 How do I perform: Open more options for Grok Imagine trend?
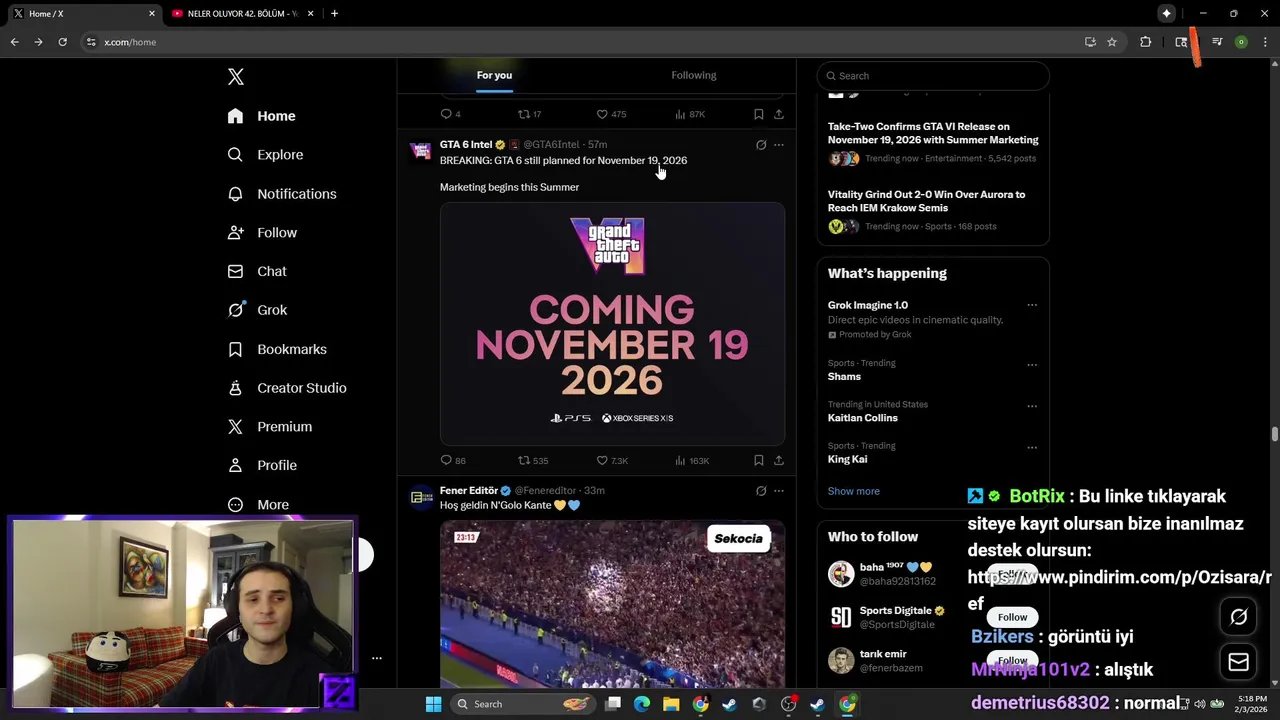point(1032,306)
